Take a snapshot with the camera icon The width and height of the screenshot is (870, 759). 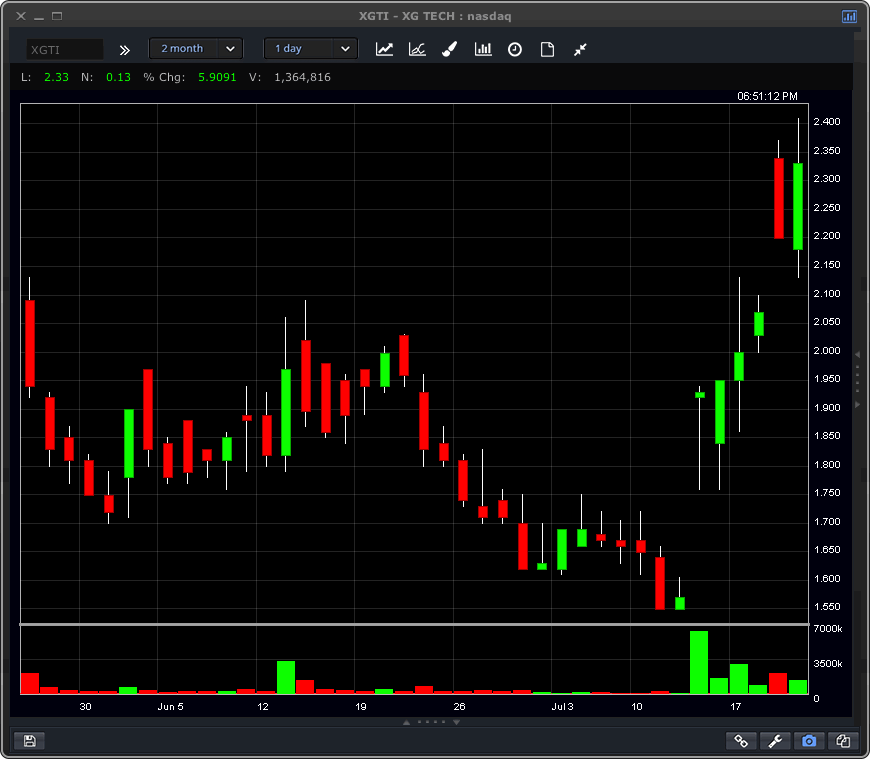point(809,741)
